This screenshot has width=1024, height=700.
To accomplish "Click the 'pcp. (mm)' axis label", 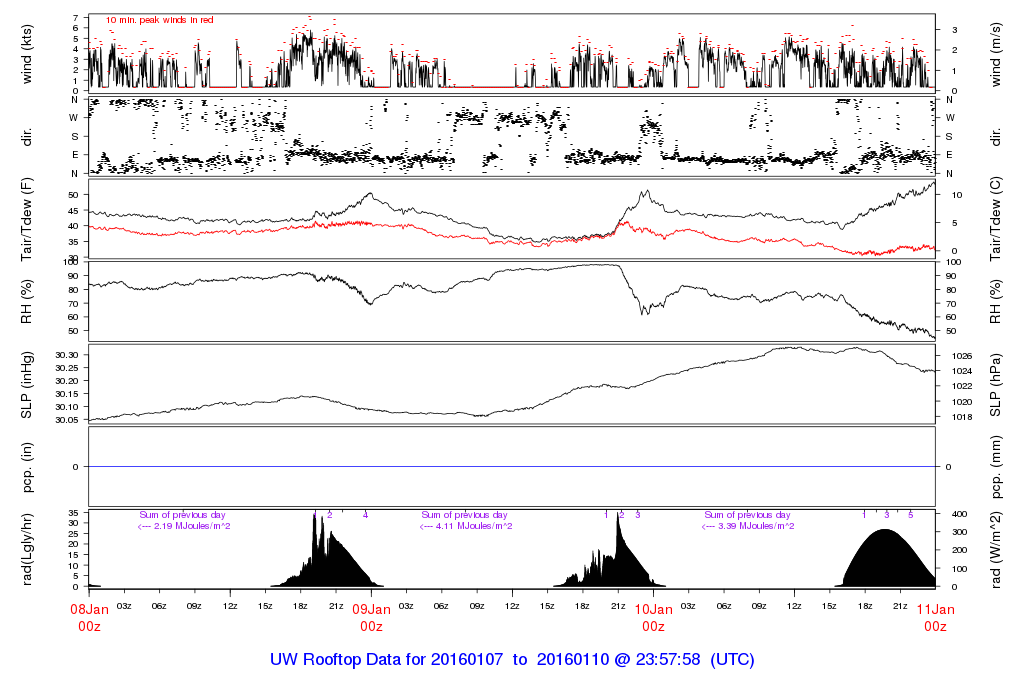I will (997, 467).
